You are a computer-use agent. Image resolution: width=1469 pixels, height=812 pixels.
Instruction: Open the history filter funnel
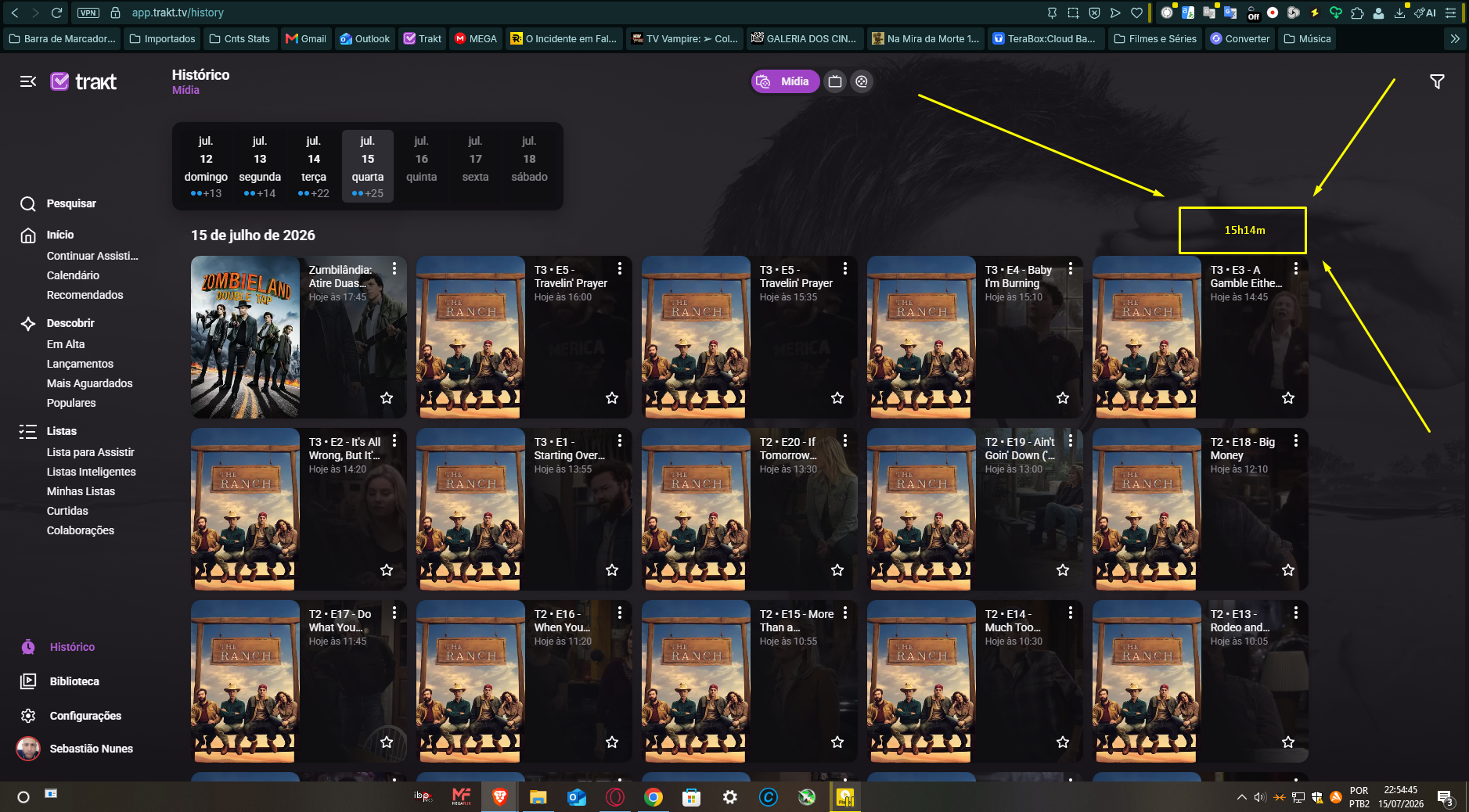[x=1437, y=81]
